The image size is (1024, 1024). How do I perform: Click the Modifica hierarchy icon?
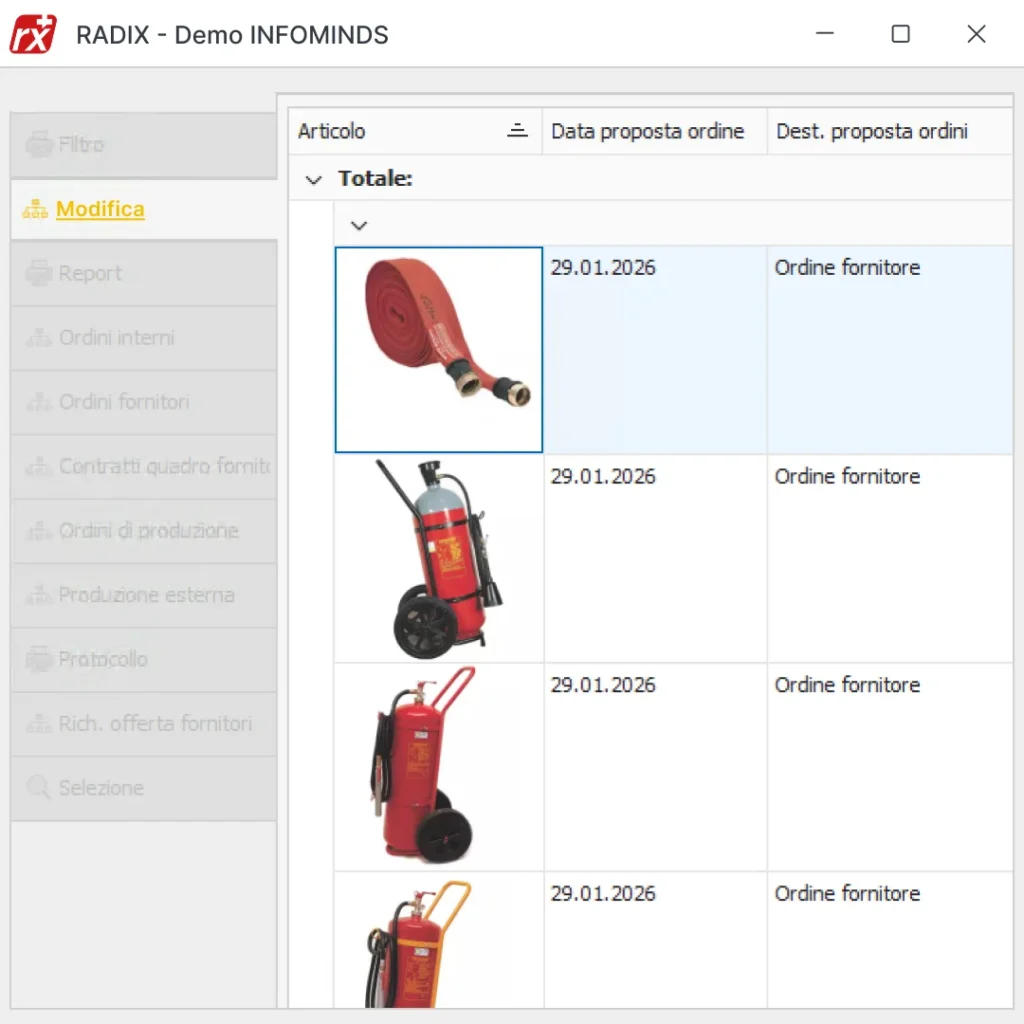(x=33, y=209)
